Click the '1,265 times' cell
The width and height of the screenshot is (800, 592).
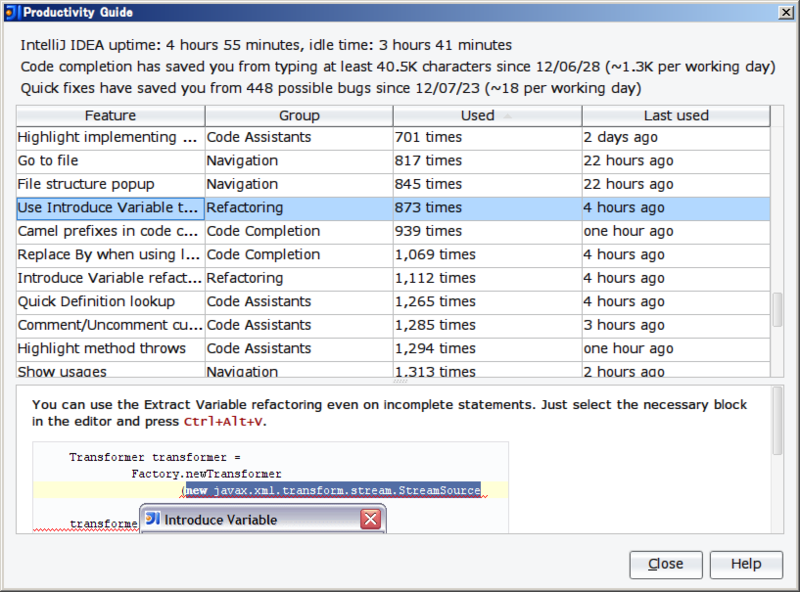point(487,302)
